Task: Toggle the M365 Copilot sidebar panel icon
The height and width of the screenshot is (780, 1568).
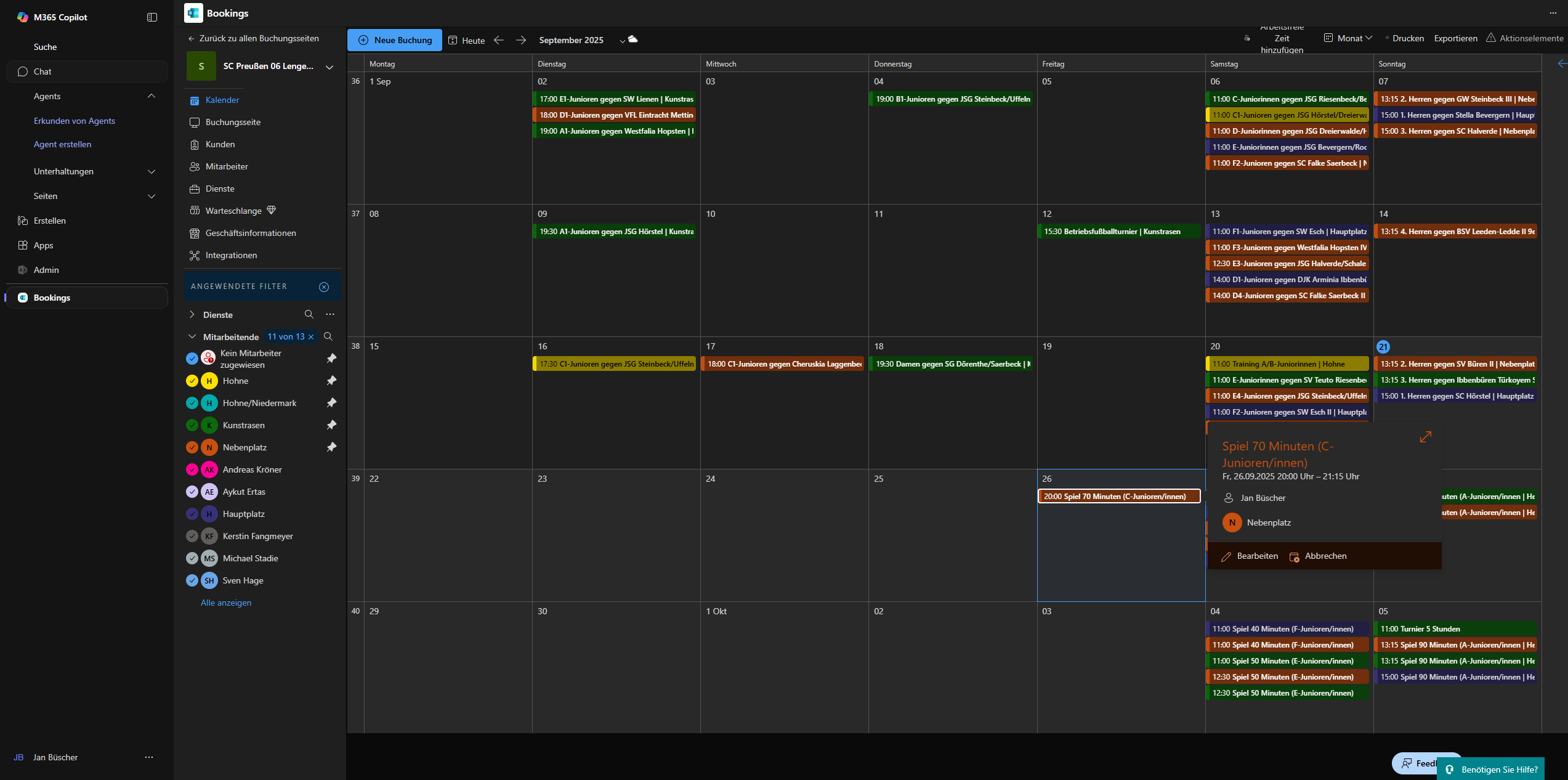Action: click(x=152, y=17)
